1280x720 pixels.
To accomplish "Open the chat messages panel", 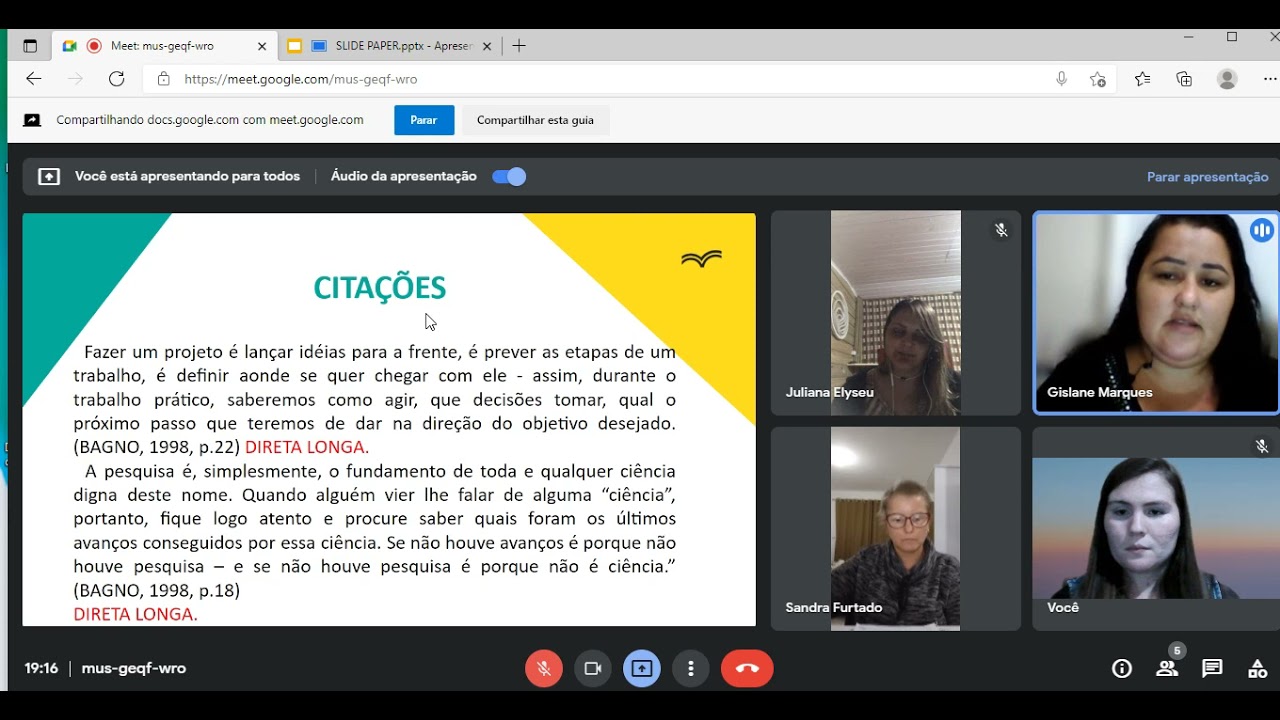I will coord(1212,668).
